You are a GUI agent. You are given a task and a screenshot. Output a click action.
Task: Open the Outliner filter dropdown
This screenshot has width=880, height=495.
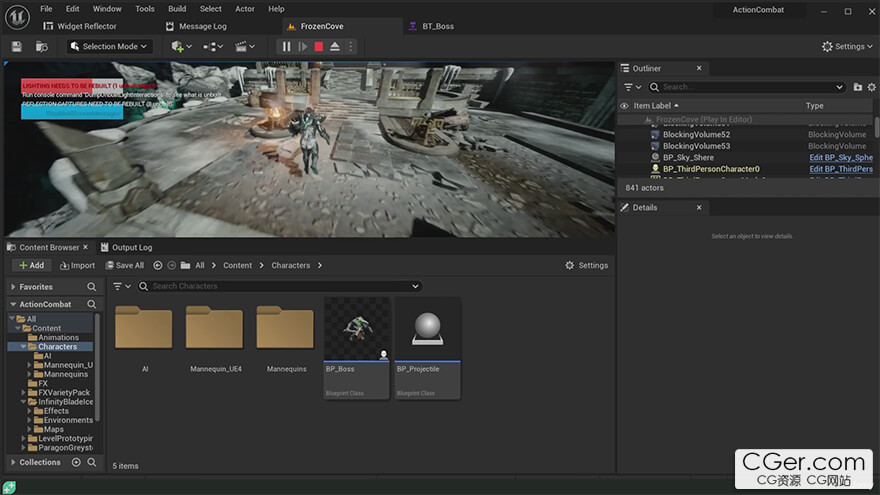[x=632, y=87]
